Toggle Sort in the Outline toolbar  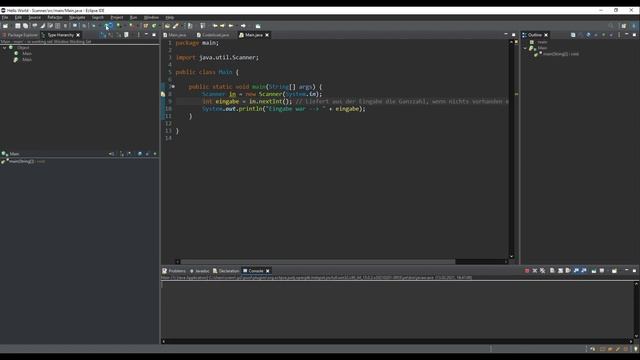[x=580, y=35]
